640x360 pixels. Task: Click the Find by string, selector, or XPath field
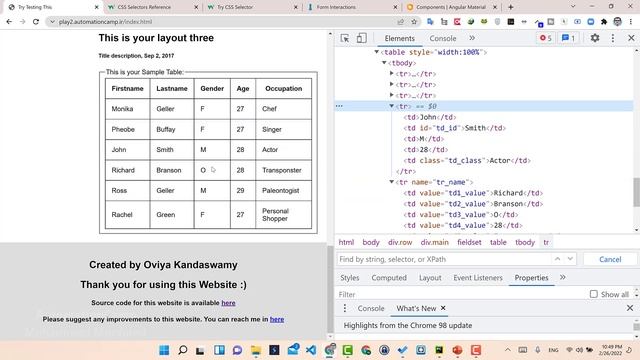coord(443,259)
